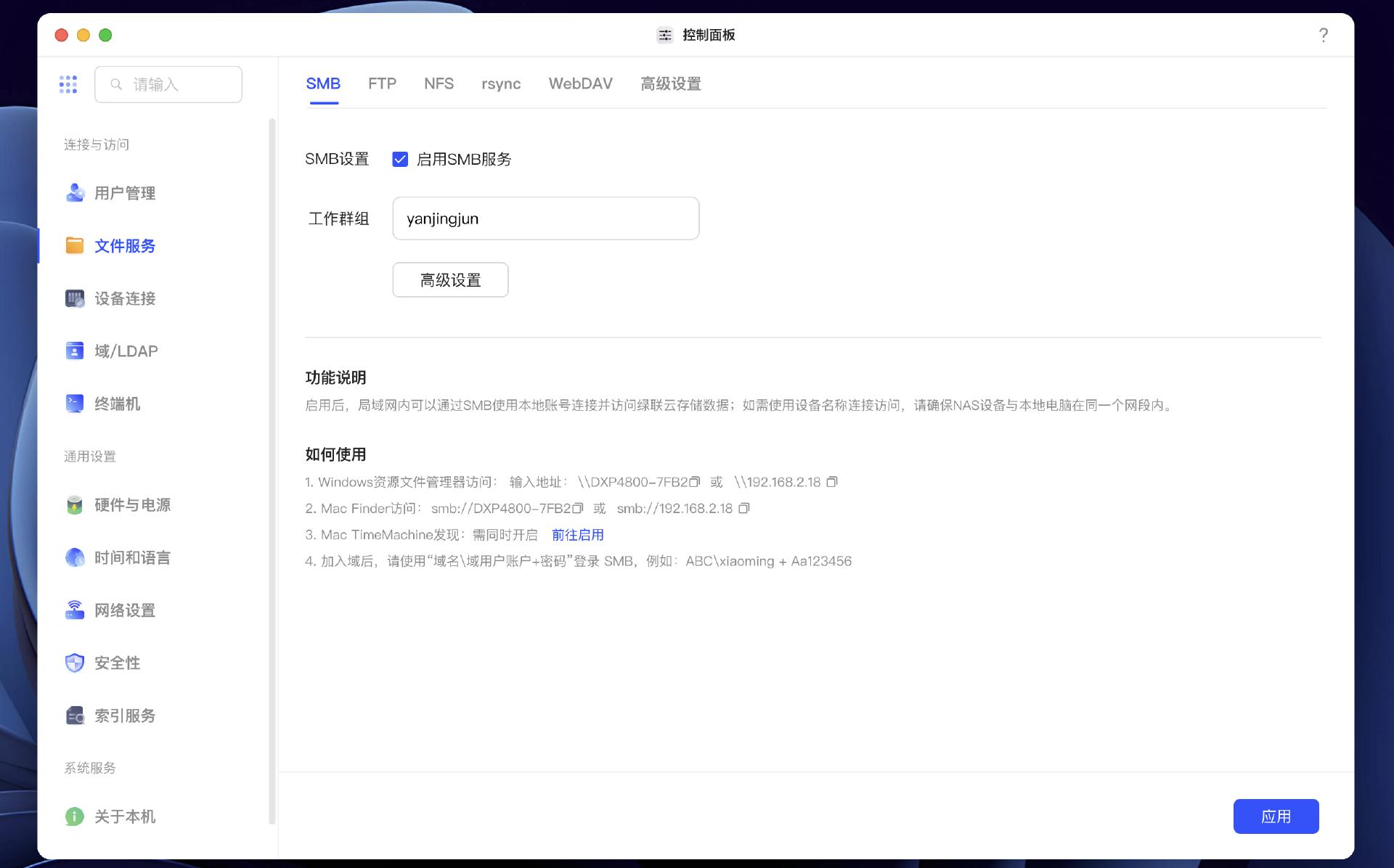The image size is (1394, 868).
Task: Copy the \\192.168.2.18 Windows address
Action: [832, 482]
